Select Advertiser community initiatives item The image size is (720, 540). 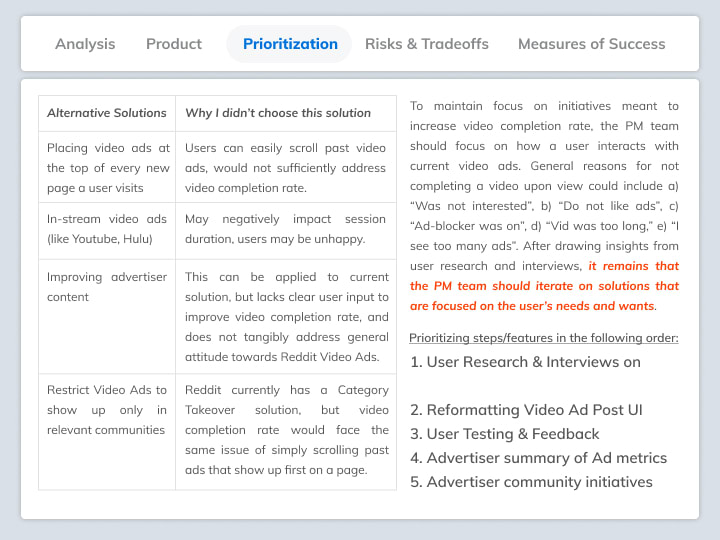531,482
